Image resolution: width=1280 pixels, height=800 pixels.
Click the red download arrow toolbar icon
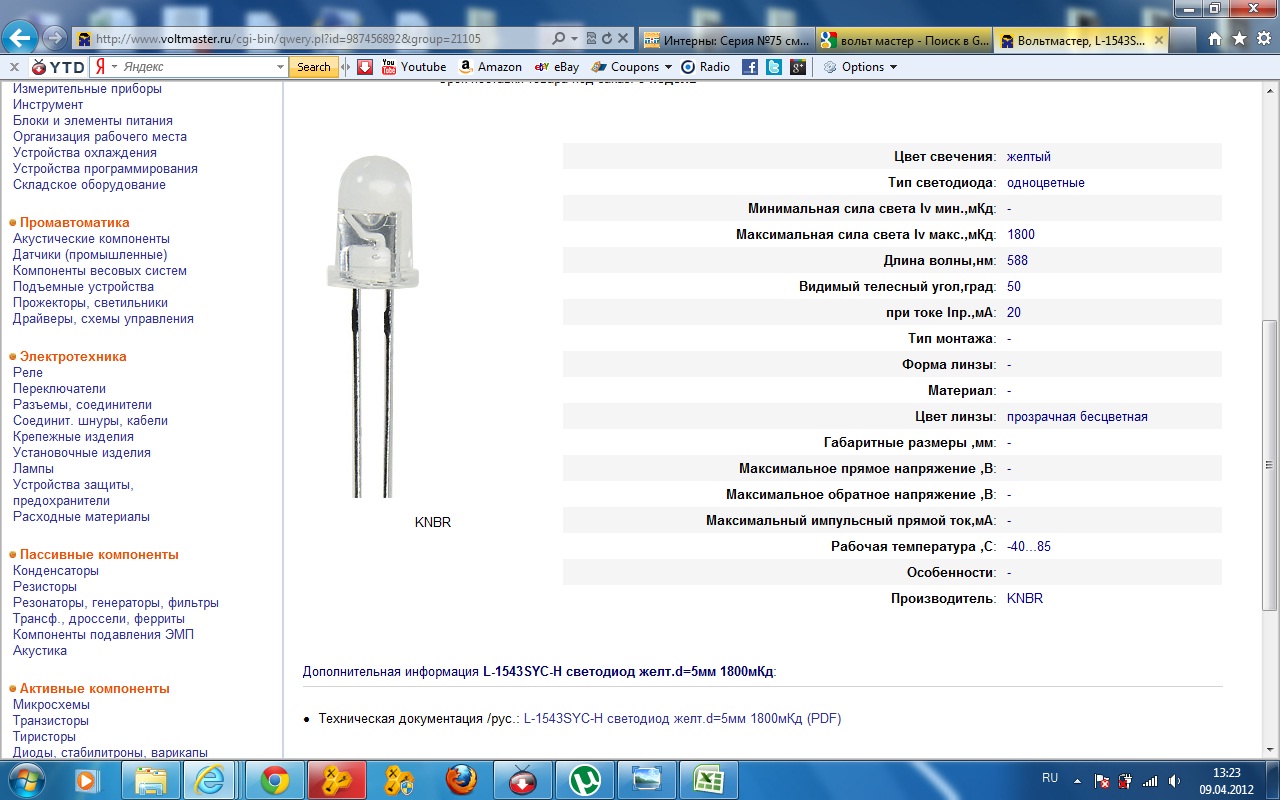(365, 67)
